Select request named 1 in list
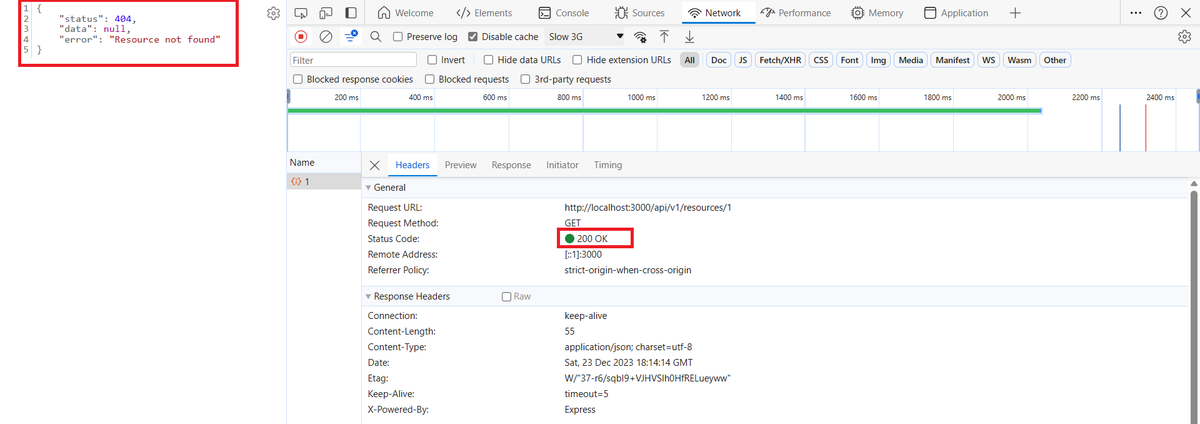 point(323,182)
